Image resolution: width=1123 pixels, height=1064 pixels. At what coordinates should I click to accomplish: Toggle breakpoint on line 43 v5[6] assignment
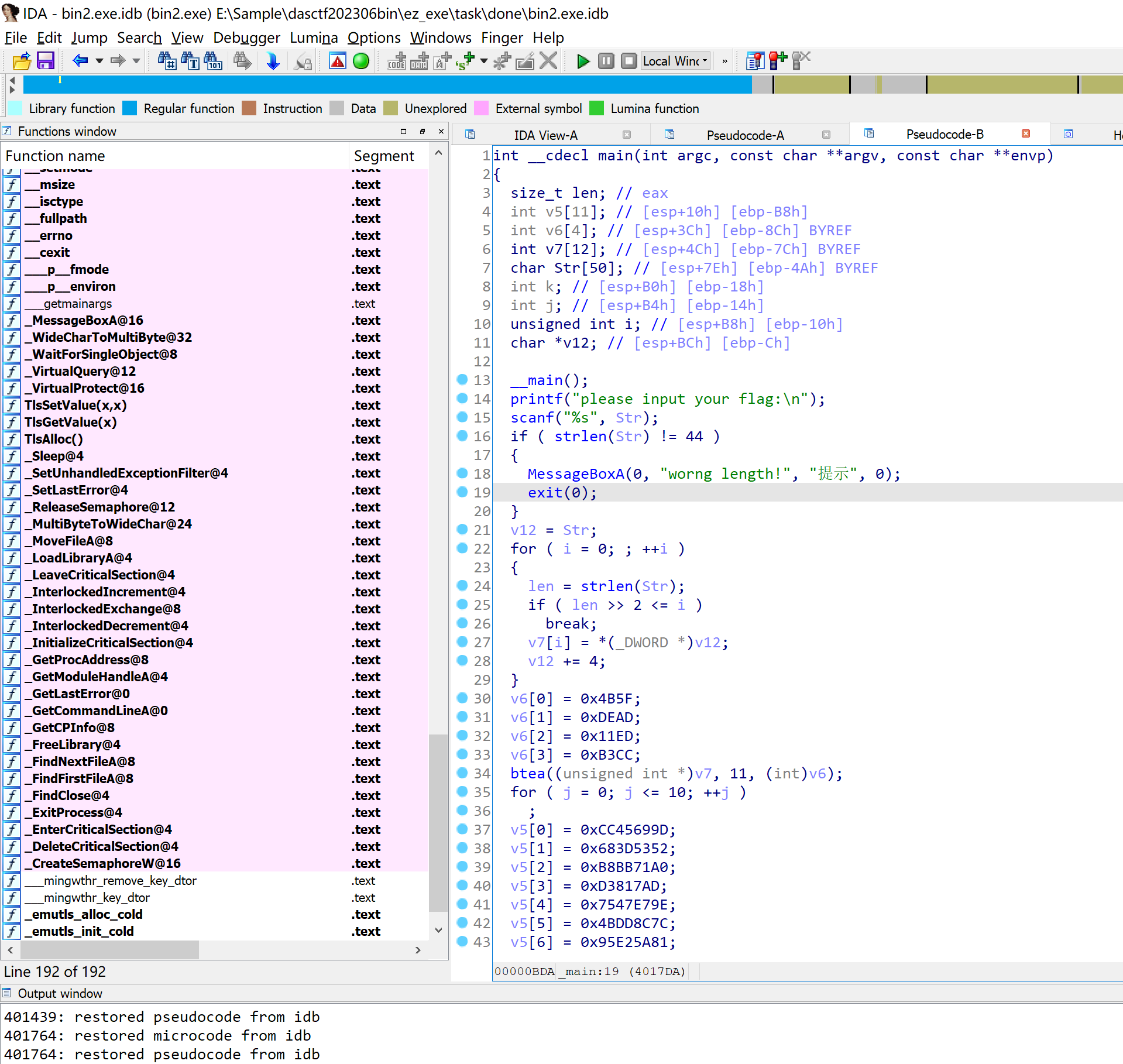462,941
